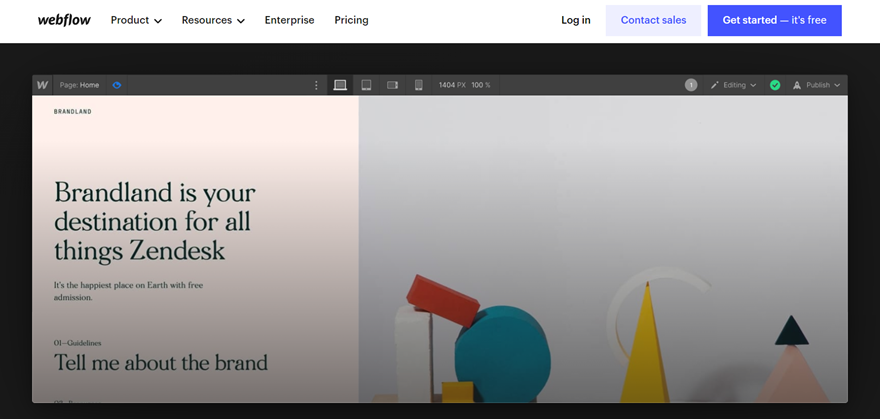Viewport: 880px width, 419px height.
Task: Expand the Resources menu
Action: tap(213, 20)
